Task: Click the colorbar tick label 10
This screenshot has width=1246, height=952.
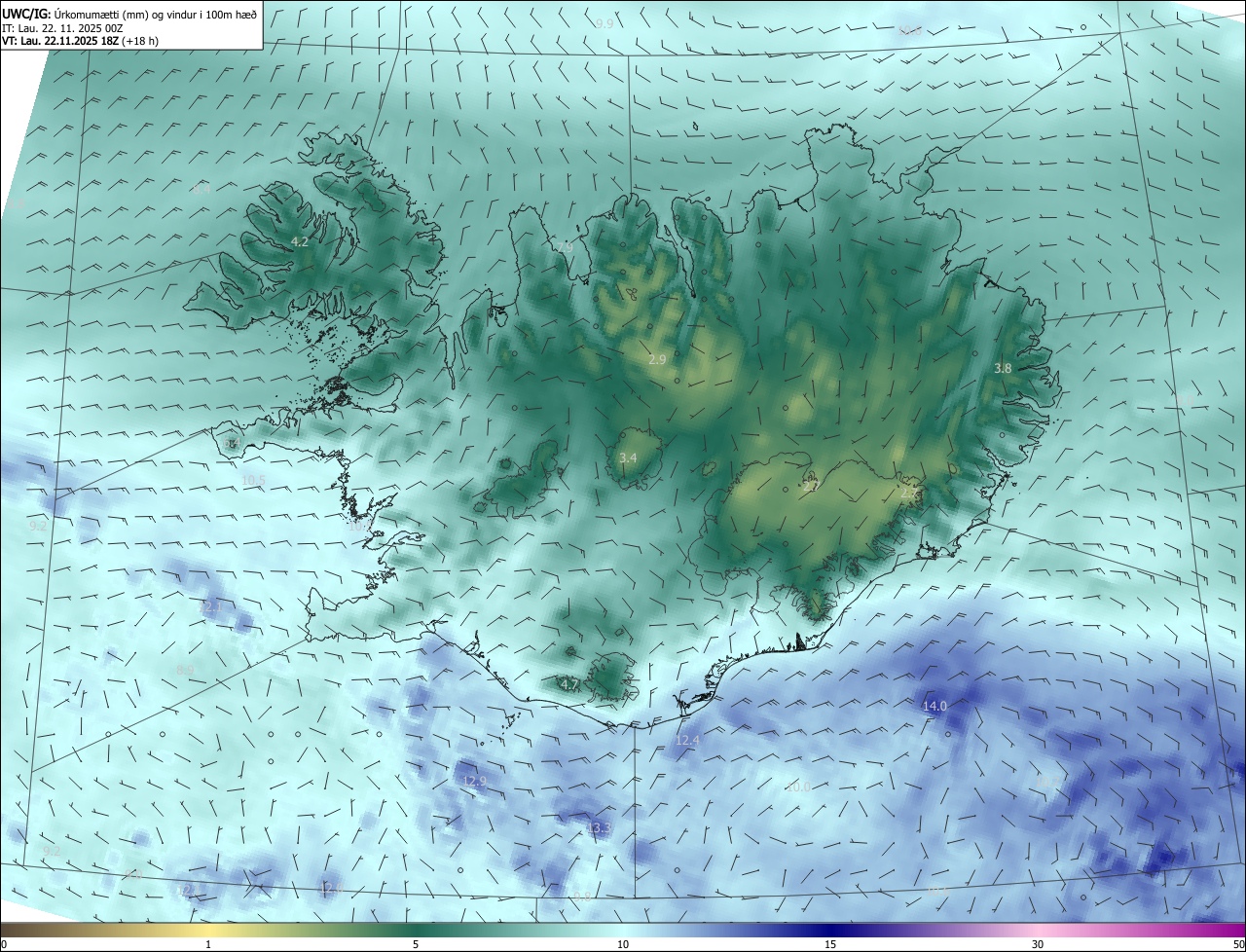Action: click(x=623, y=944)
